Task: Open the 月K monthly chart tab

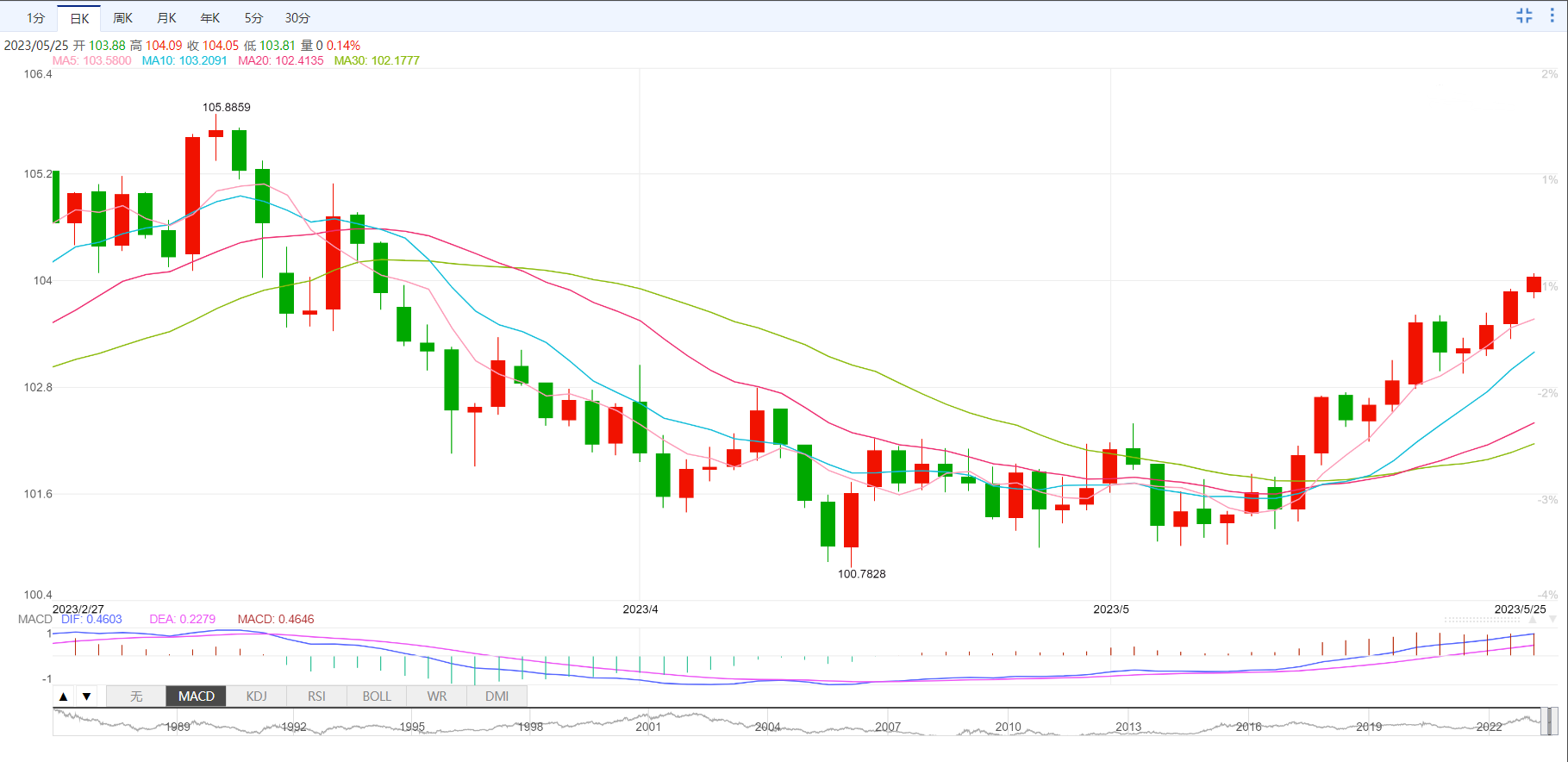Action: [x=166, y=18]
